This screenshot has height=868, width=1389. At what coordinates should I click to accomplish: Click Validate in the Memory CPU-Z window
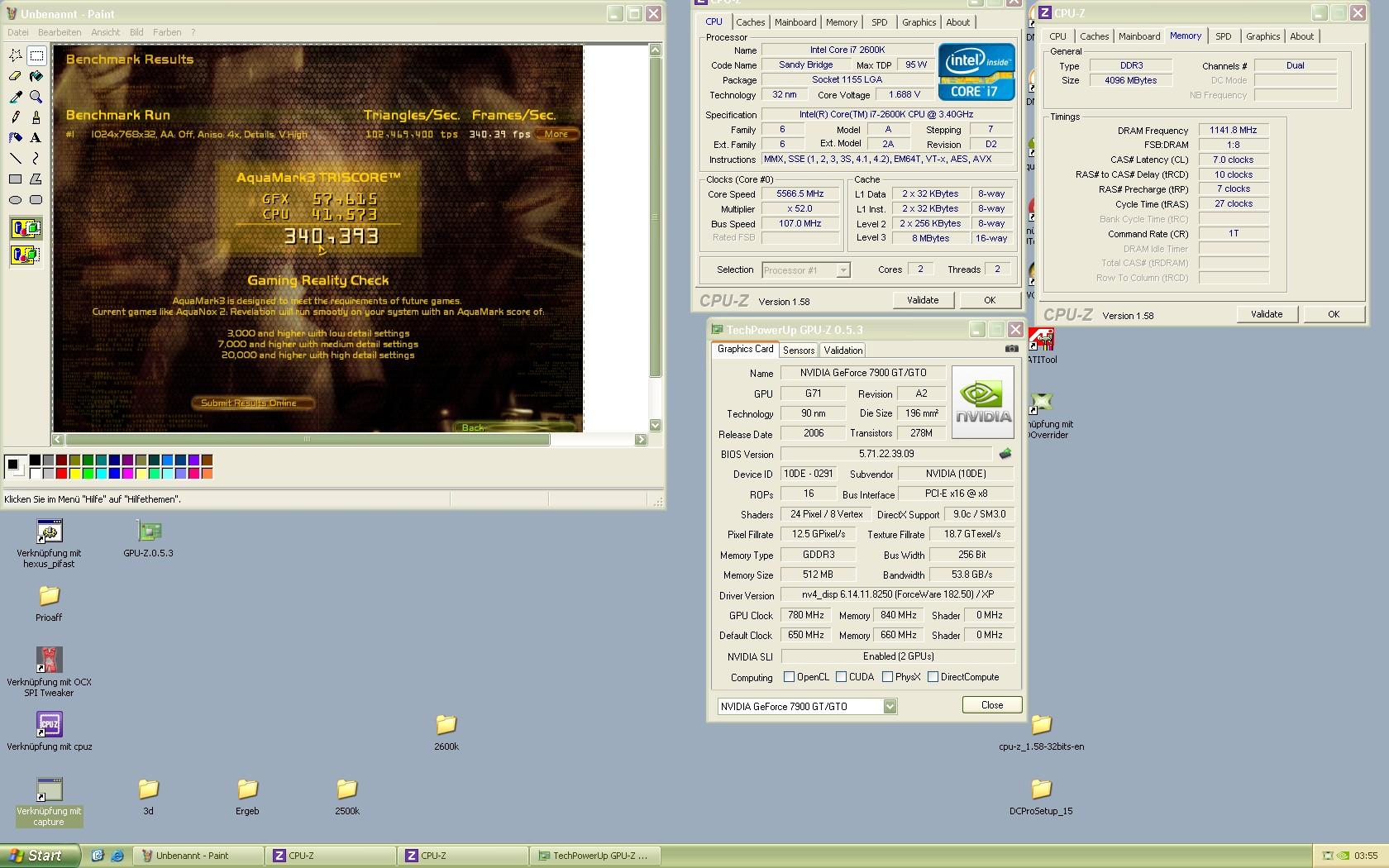pos(1267,314)
